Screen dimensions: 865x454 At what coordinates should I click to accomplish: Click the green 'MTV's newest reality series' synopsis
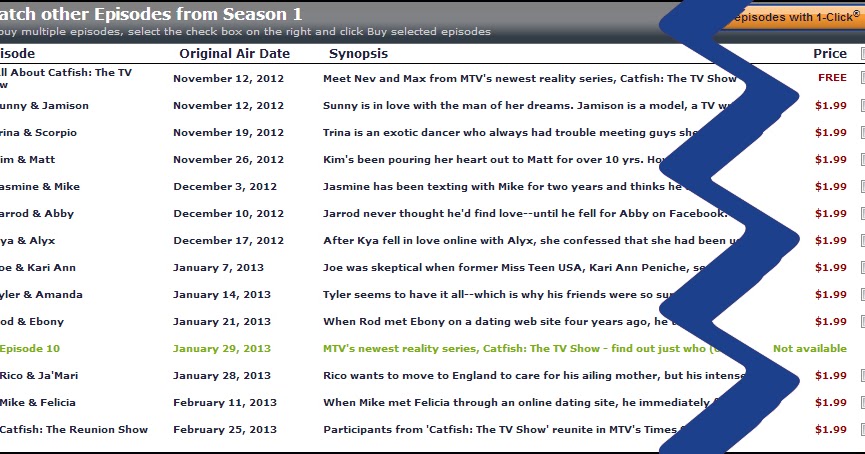pos(521,349)
